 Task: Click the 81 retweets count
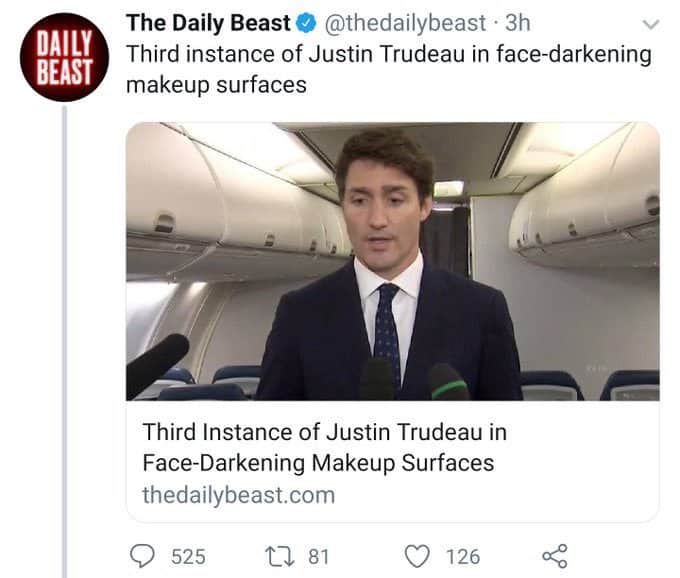tap(318, 557)
